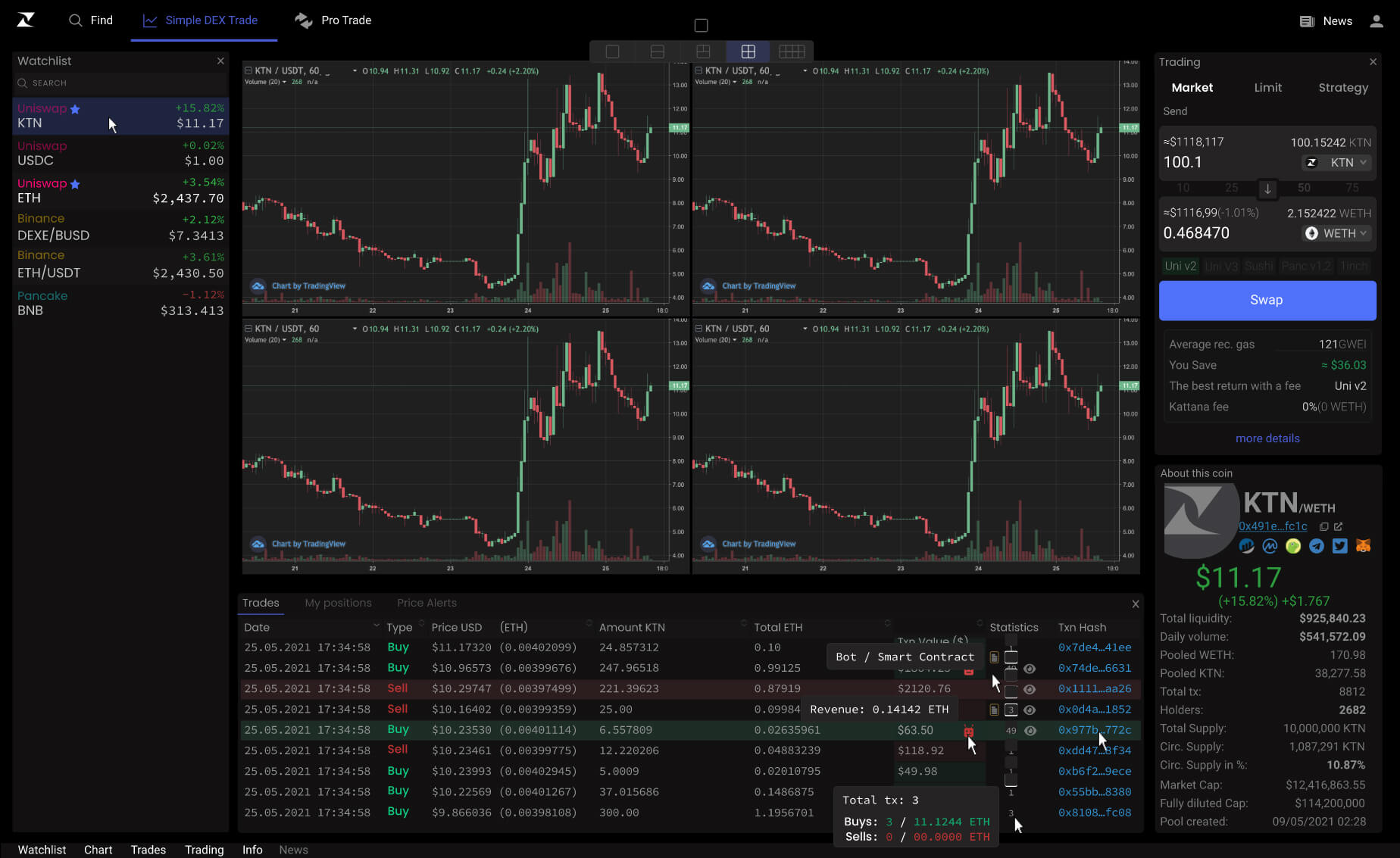Switch to Pro Trade tab

333,20
